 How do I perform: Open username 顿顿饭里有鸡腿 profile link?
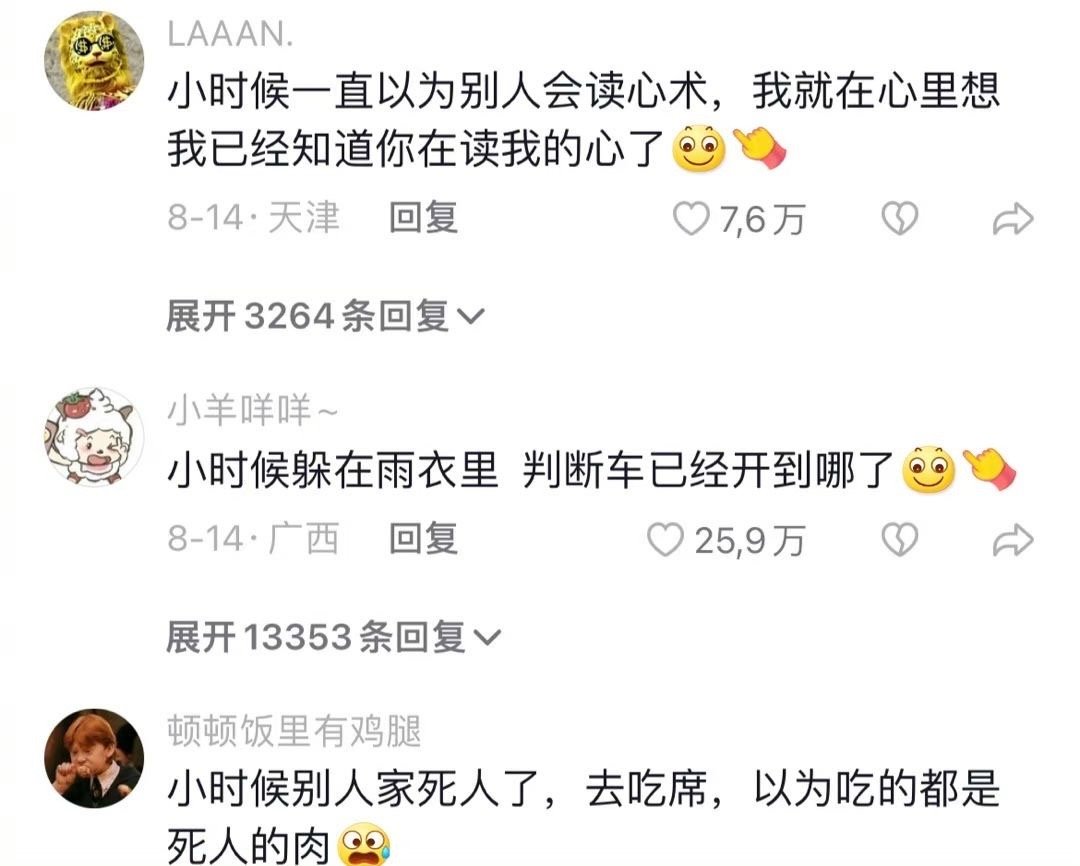click(294, 731)
